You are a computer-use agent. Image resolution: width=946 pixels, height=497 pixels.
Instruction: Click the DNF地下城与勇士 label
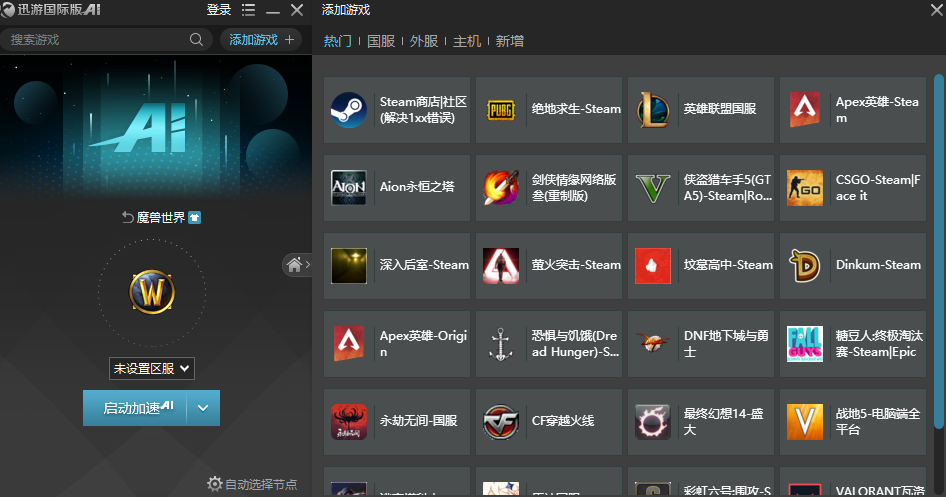(x=726, y=343)
